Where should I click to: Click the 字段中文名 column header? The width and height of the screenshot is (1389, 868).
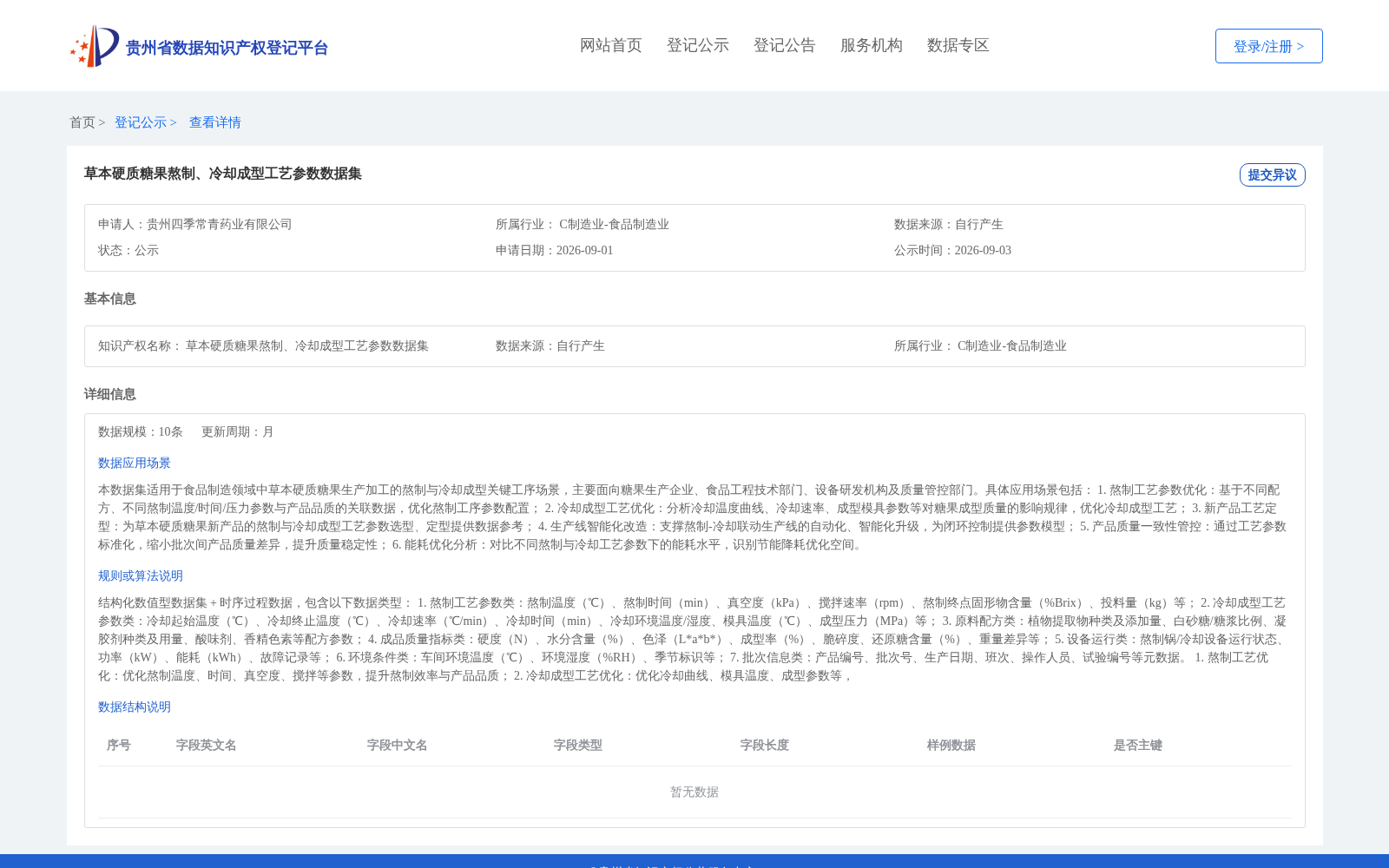click(x=398, y=745)
